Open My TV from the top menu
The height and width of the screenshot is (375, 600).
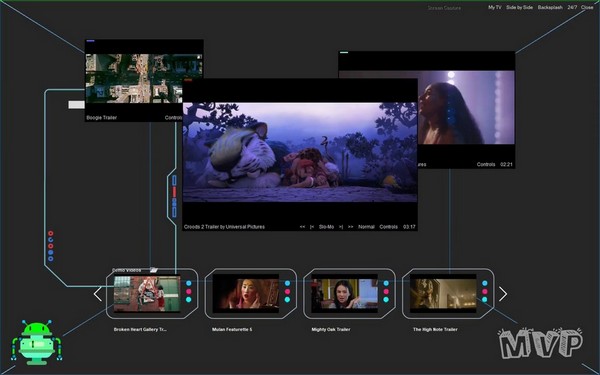(x=494, y=7)
